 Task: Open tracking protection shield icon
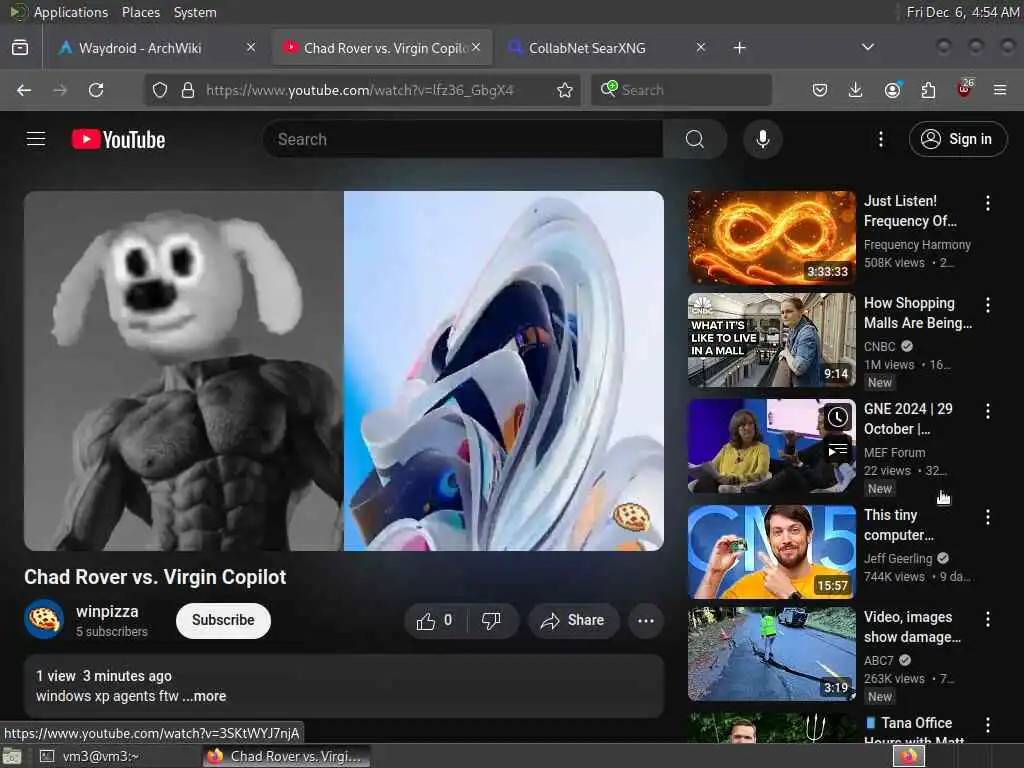pos(160,90)
